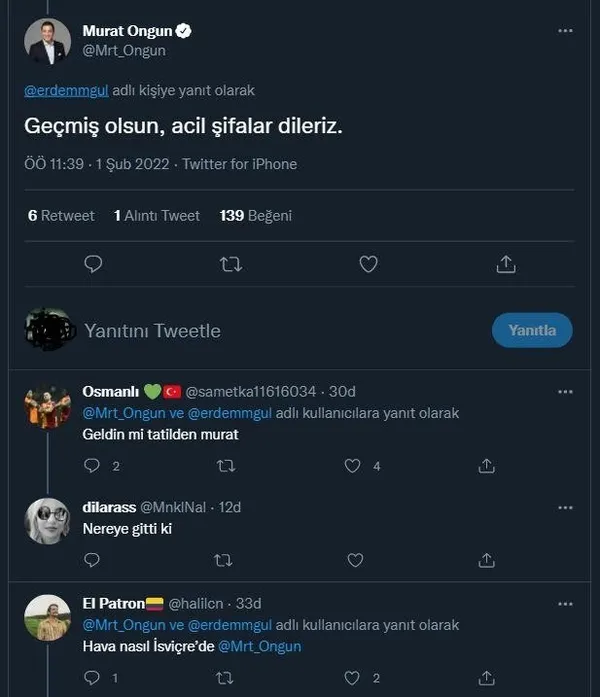Click the Yanıtla button
This screenshot has height=697, width=600.
pyautogui.click(x=532, y=330)
